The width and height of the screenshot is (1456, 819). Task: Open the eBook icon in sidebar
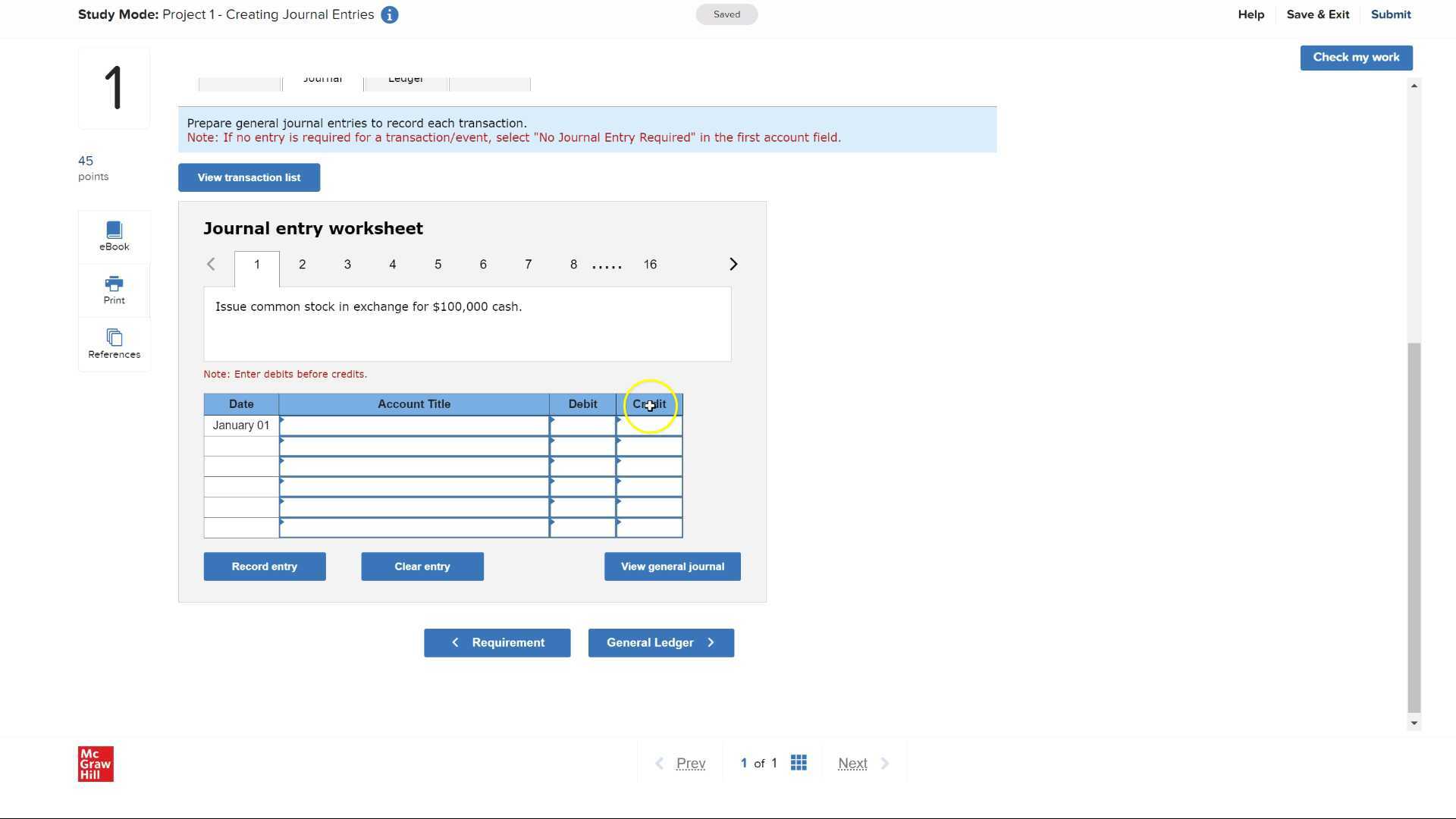(114, 236)
